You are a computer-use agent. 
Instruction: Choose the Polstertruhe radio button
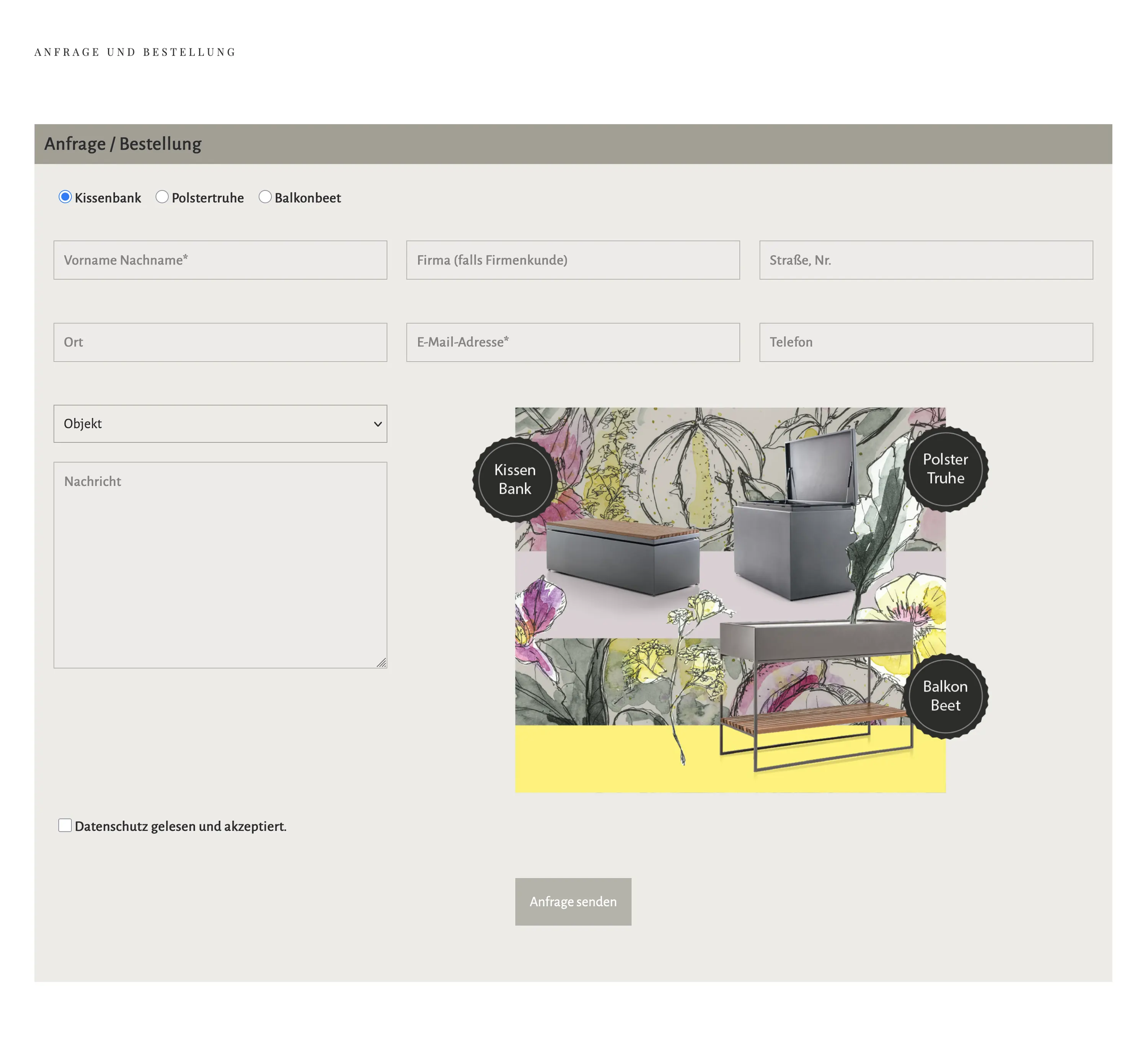[162, 197]
